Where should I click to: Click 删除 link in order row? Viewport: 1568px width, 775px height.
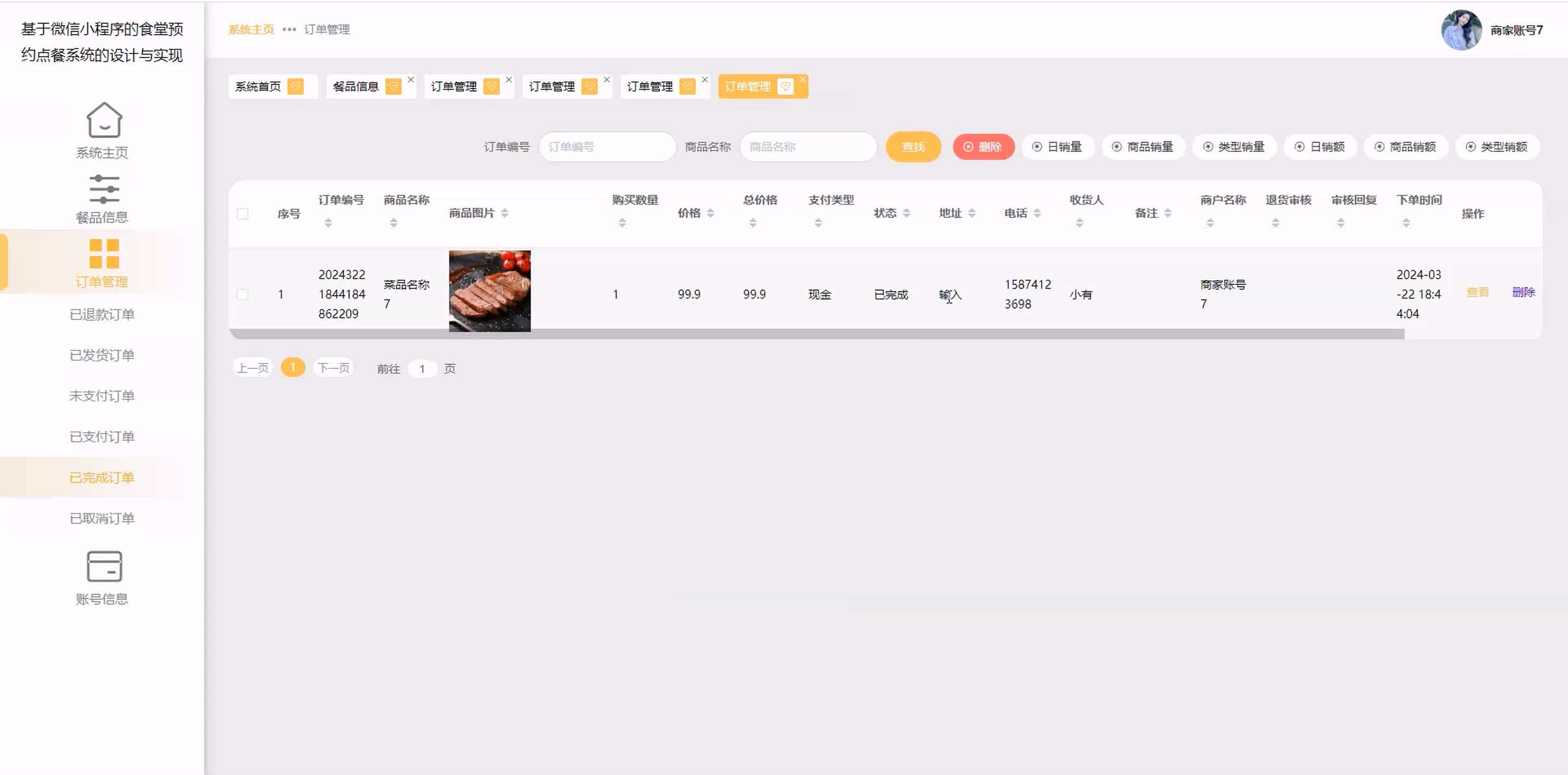coord(1524,292)
